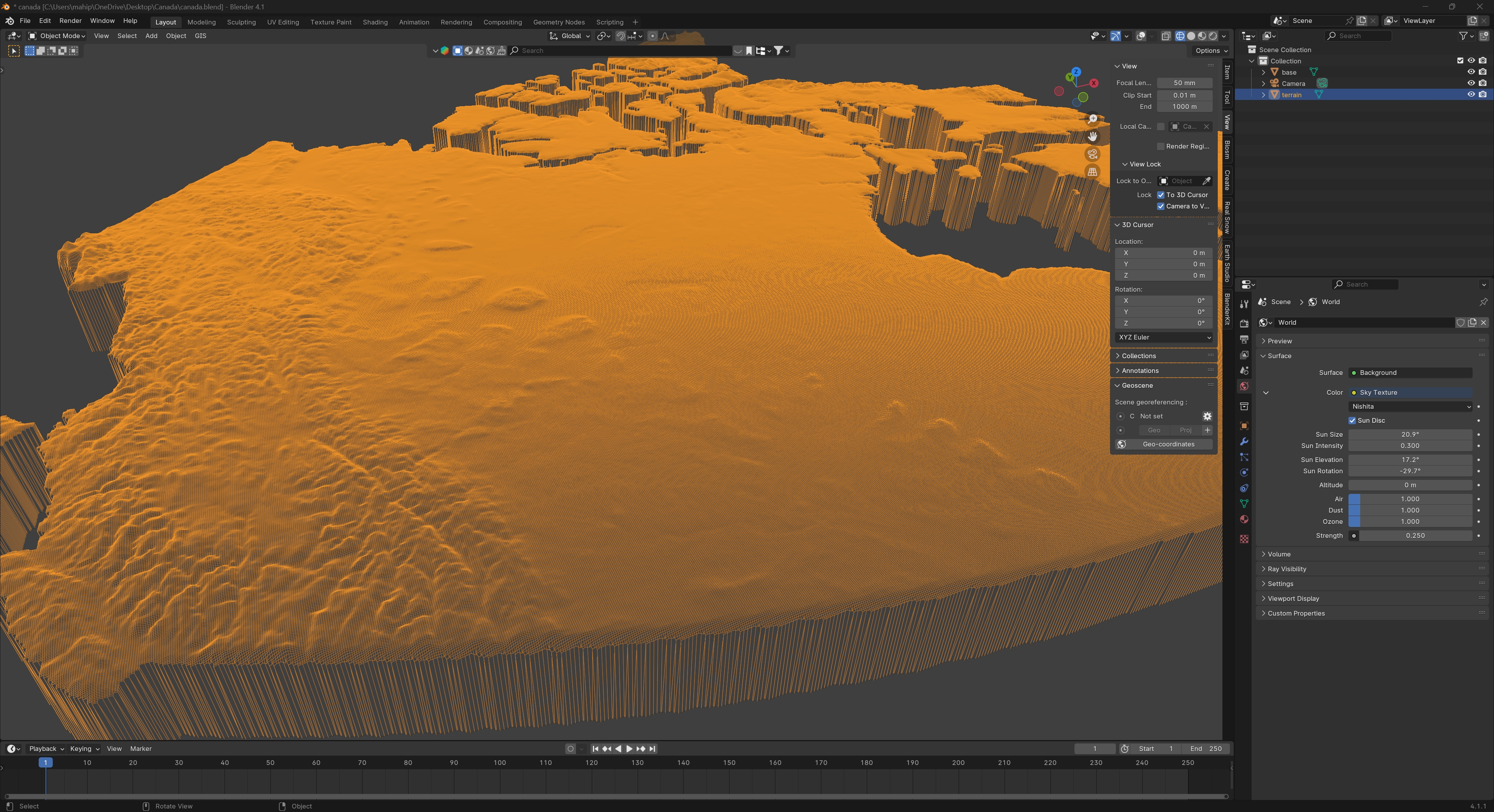Hide the terrain object in outliner
The height and width of the screenshot is (812, 1494).
(x=1471, y=94)
